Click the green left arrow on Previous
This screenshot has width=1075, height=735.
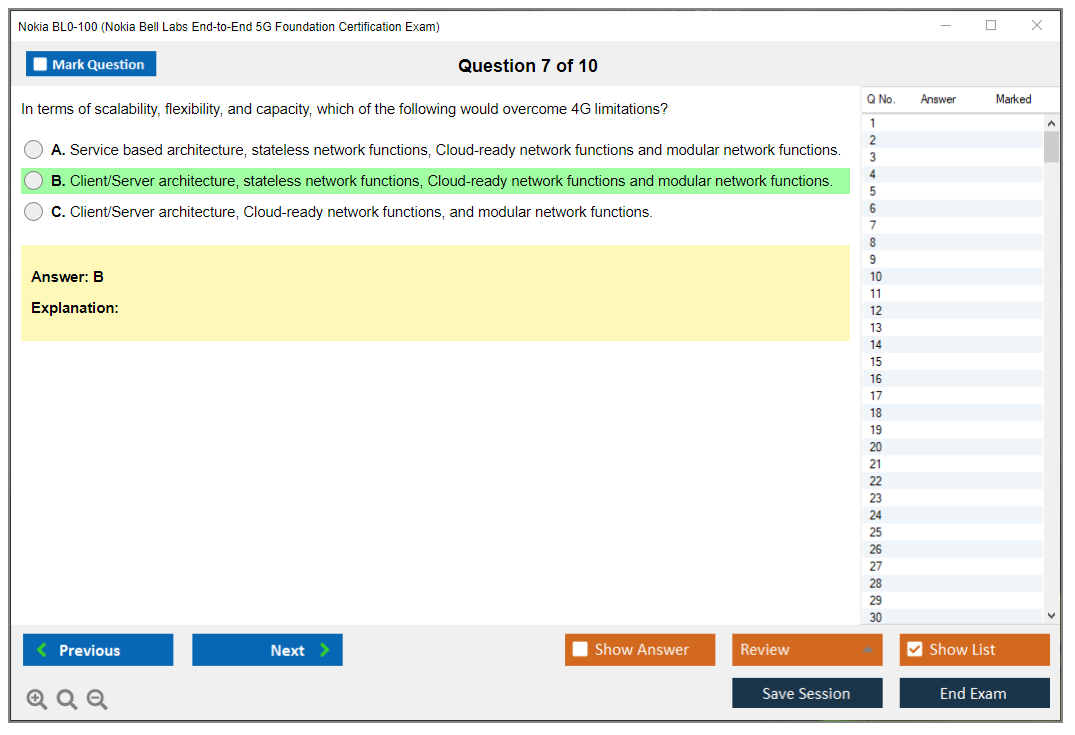(42, 650)
